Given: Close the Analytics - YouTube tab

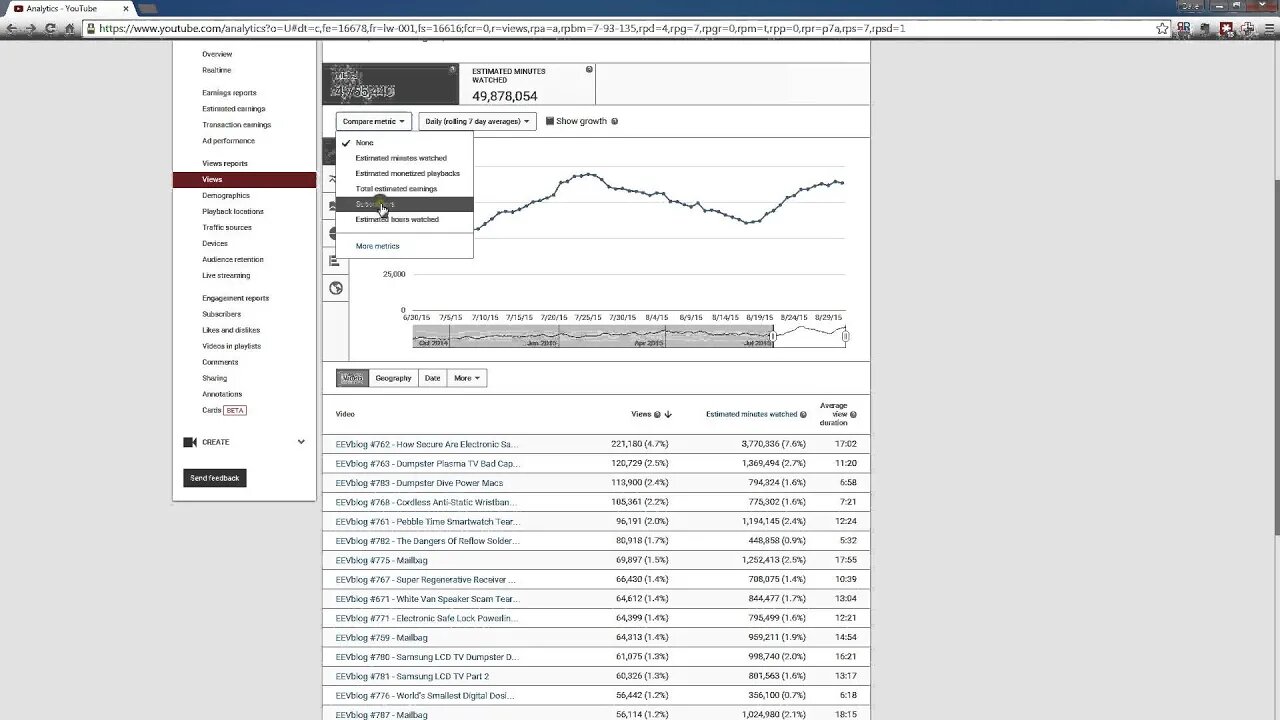Looking at the screenshot, I should [x=126, y=8].
